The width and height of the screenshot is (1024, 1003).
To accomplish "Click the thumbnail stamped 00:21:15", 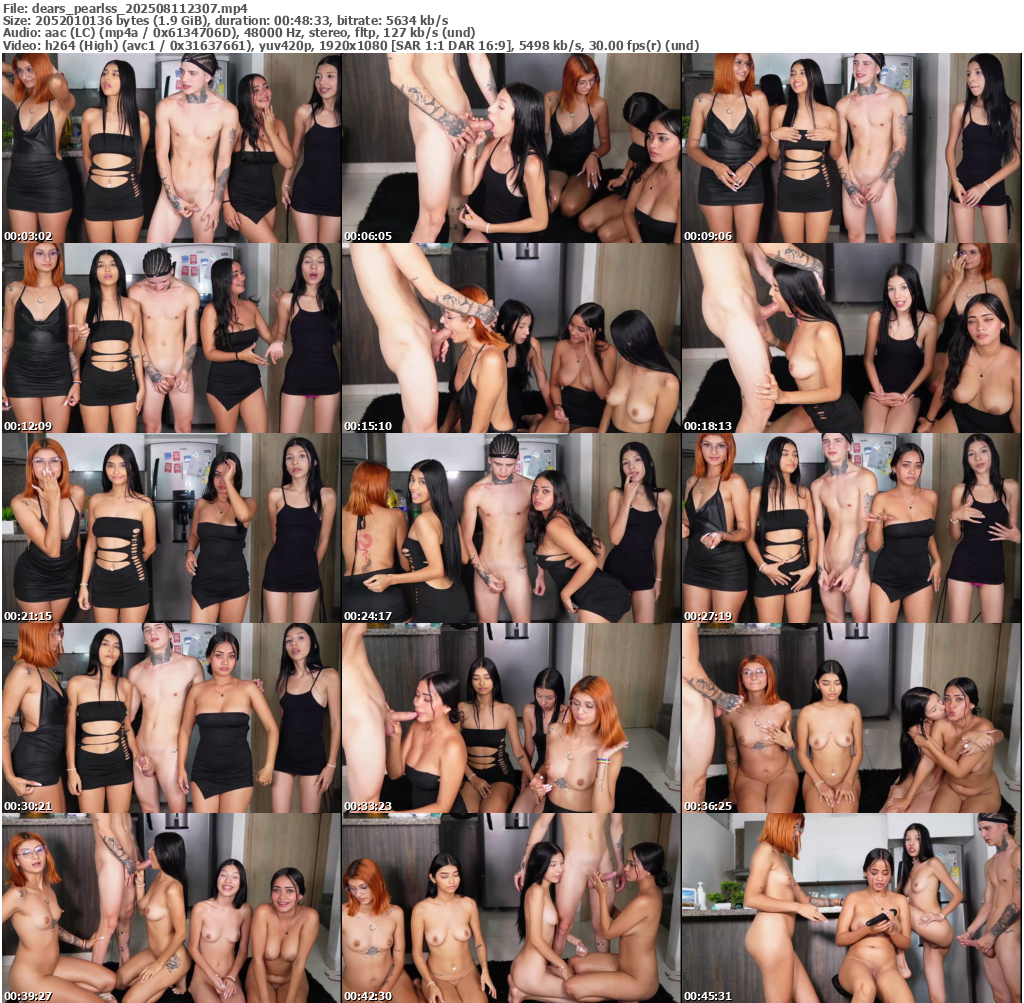I will (x=171, y=528).
